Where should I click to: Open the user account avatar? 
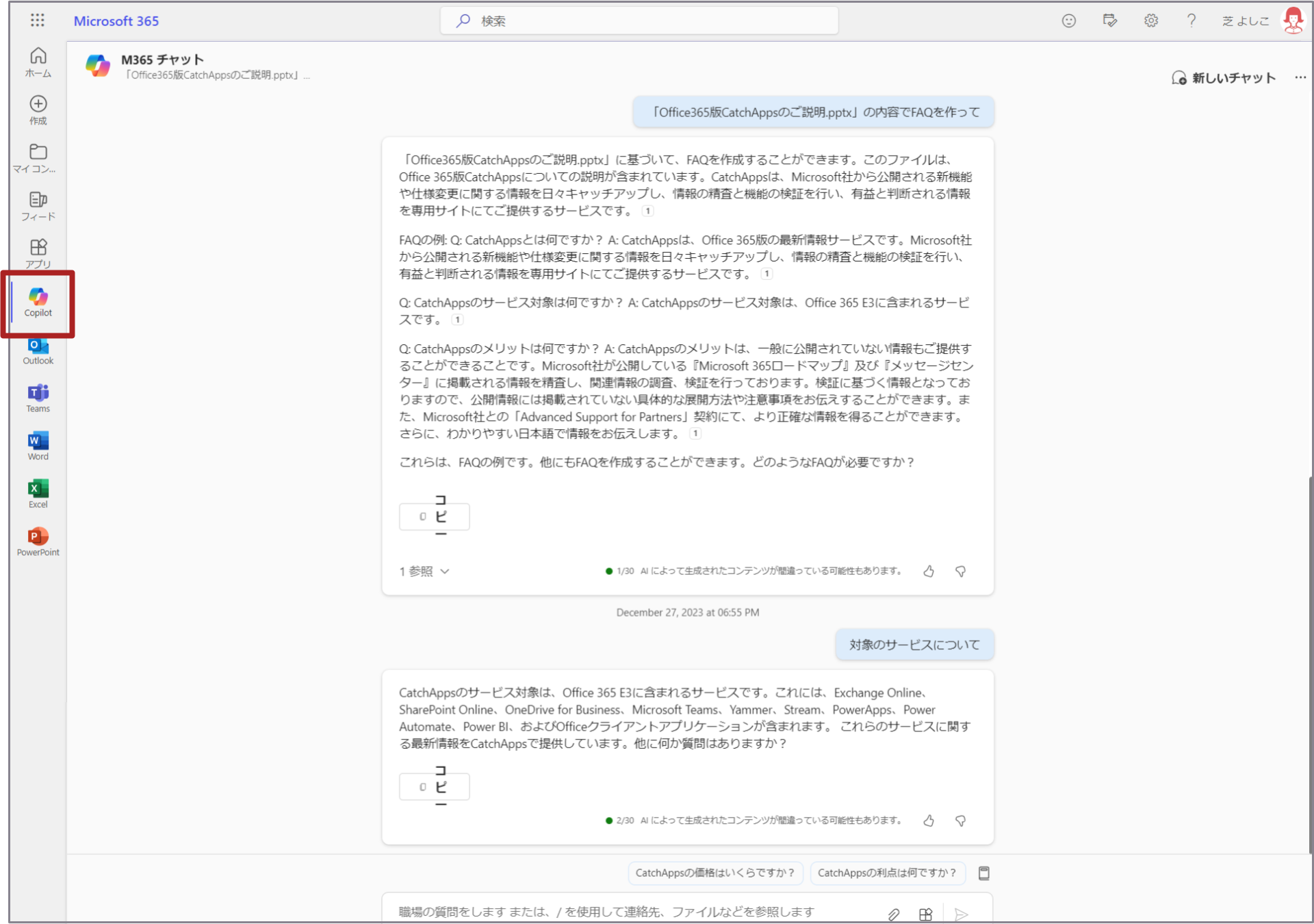[x=1293, y=21]
